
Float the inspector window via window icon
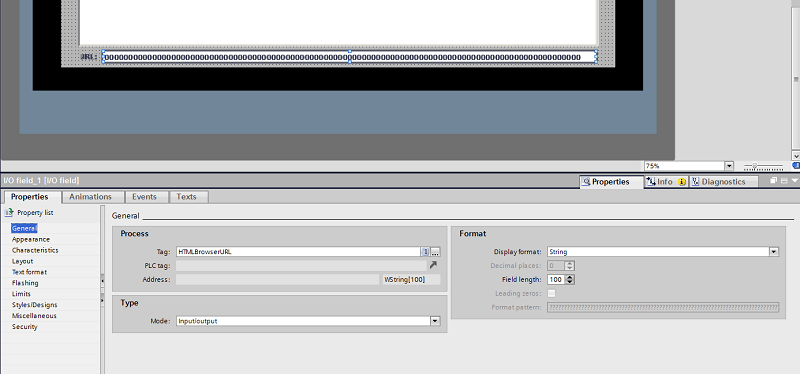point(773,181)
